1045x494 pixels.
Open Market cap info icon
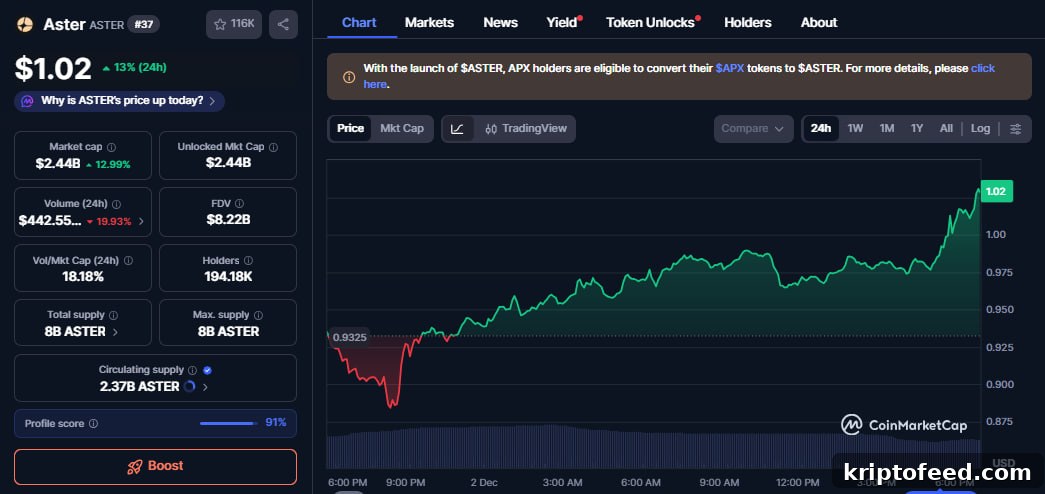click(x=111, y=147)
